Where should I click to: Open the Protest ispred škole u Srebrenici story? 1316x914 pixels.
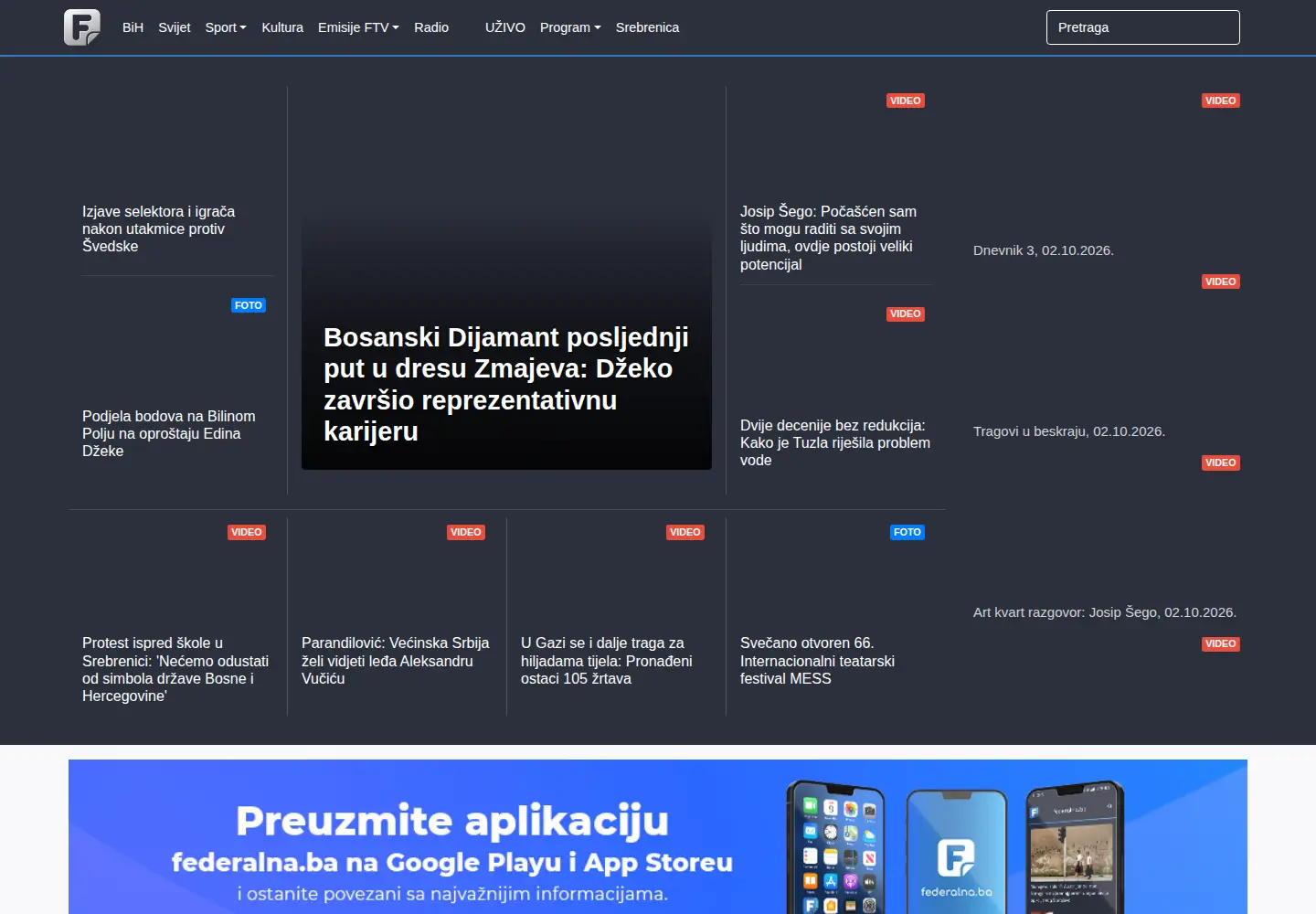coord(175,669)
